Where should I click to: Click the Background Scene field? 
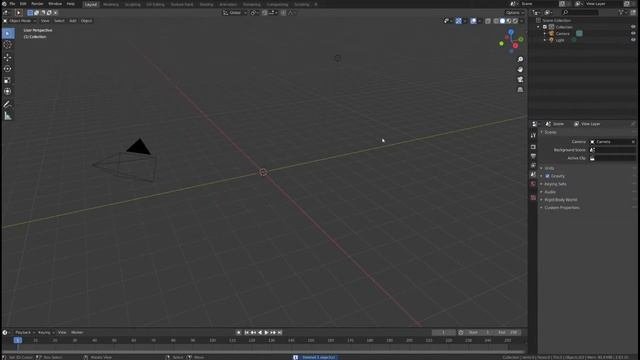612,150
